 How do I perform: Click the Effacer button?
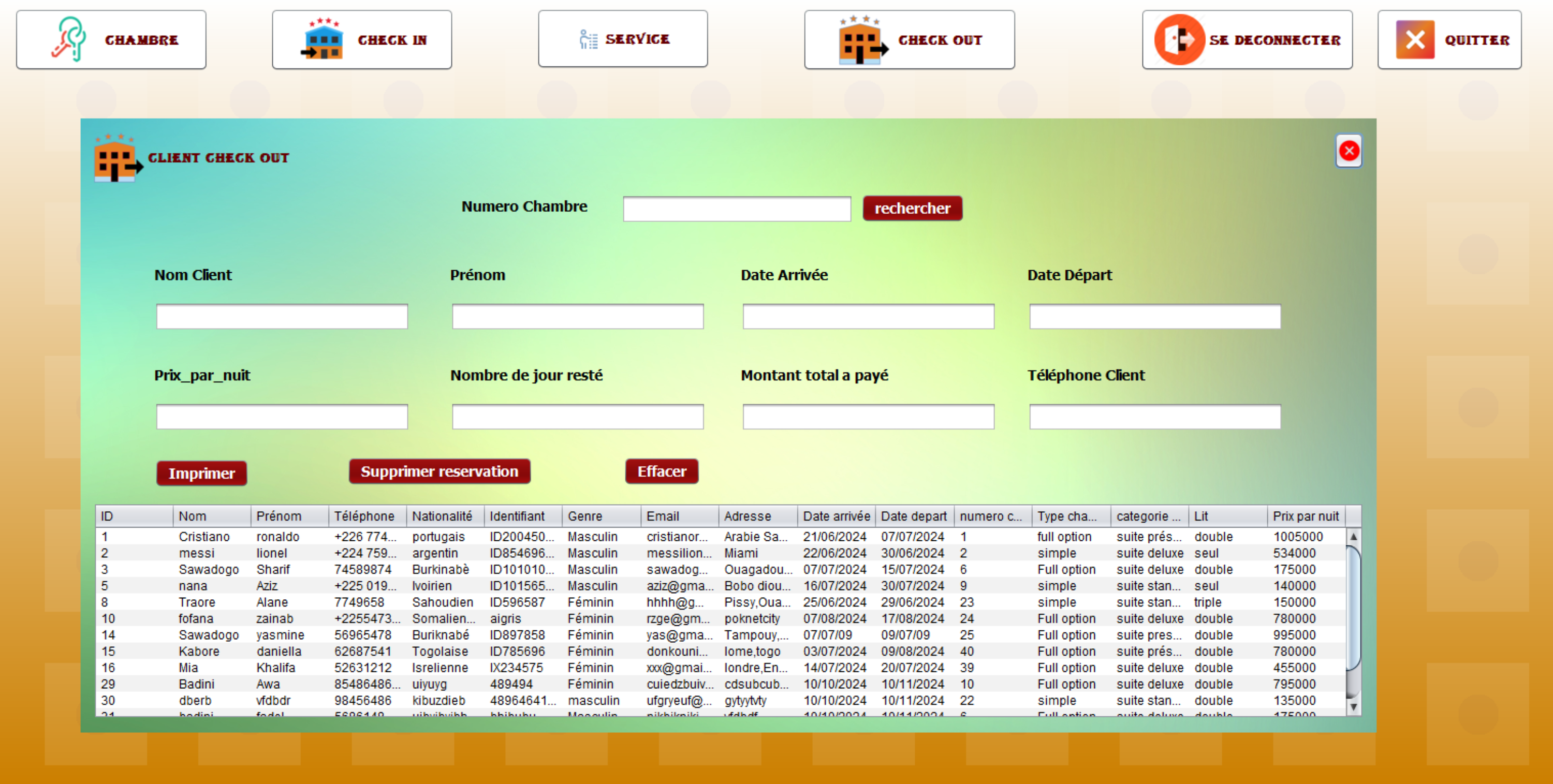[x=662, y=471]
